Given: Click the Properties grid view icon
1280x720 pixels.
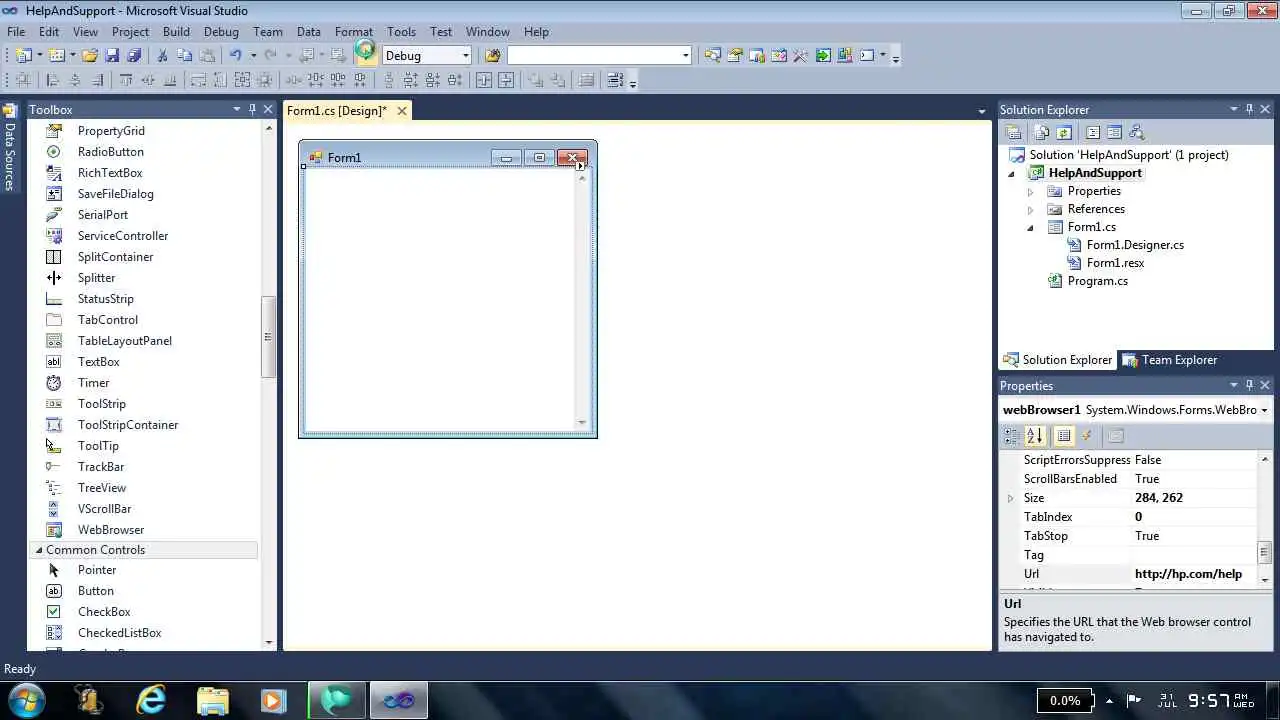Looking at the screenshot, I should click(1064, 435).
